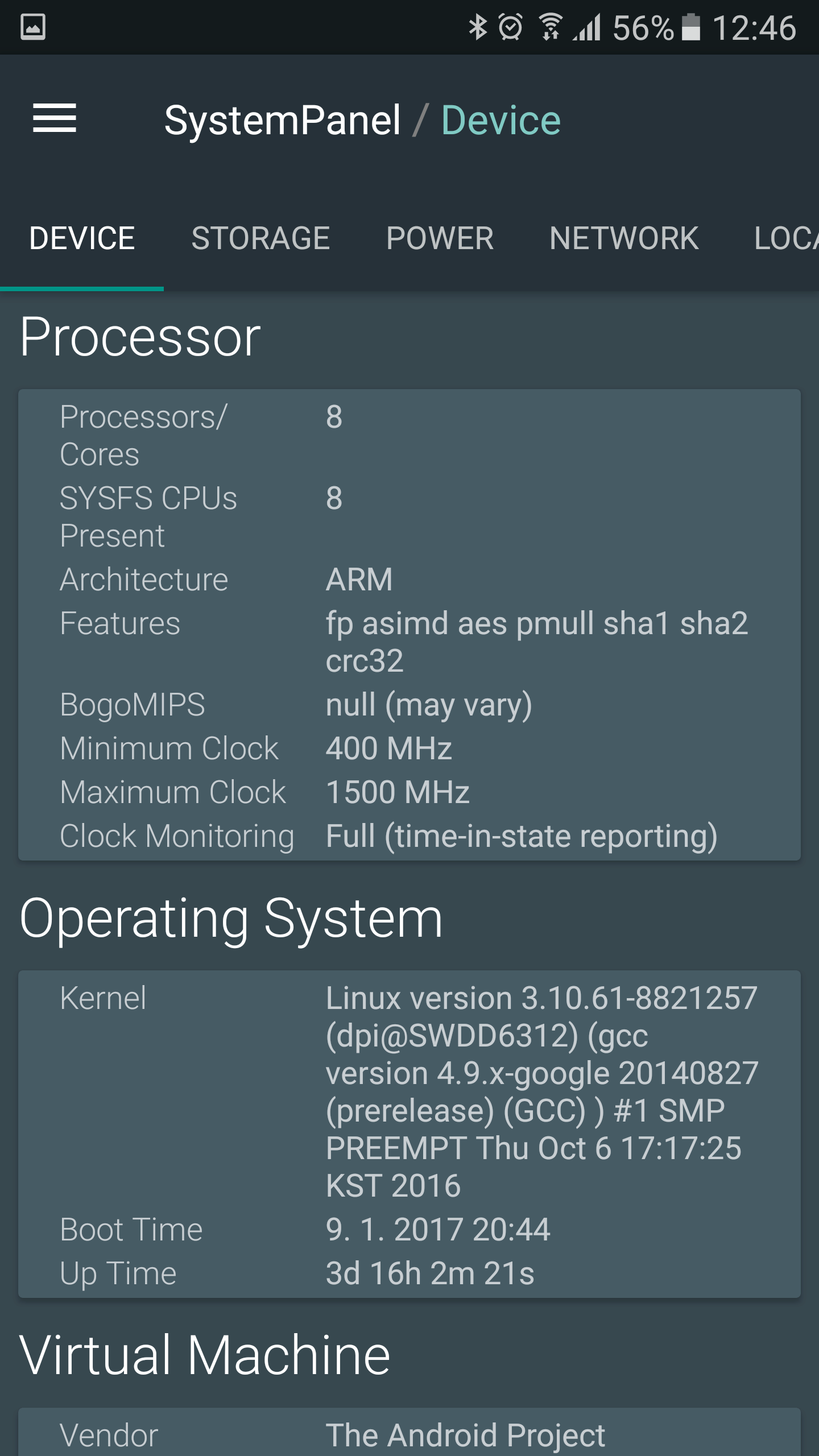This screenshot has height=1456, width=819.
Task: Tap the cellular signal bars icon
Action: point(586,27)
